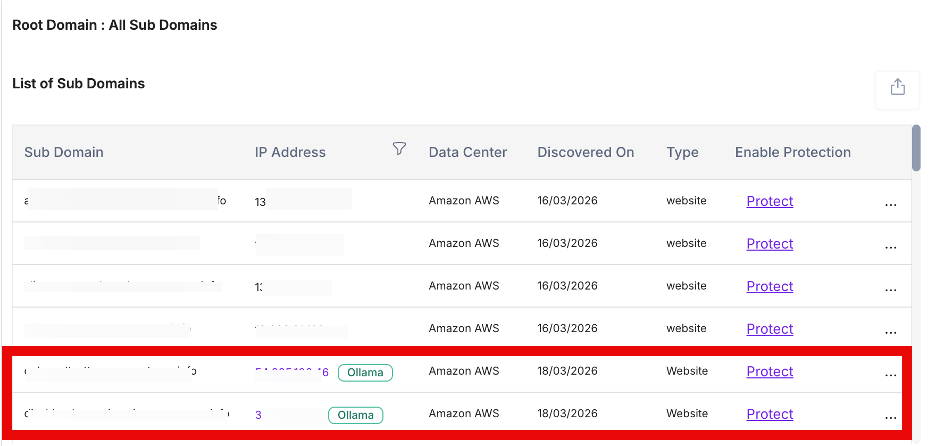
Task: Click the Discovered On column header
Action: (585, 152)
